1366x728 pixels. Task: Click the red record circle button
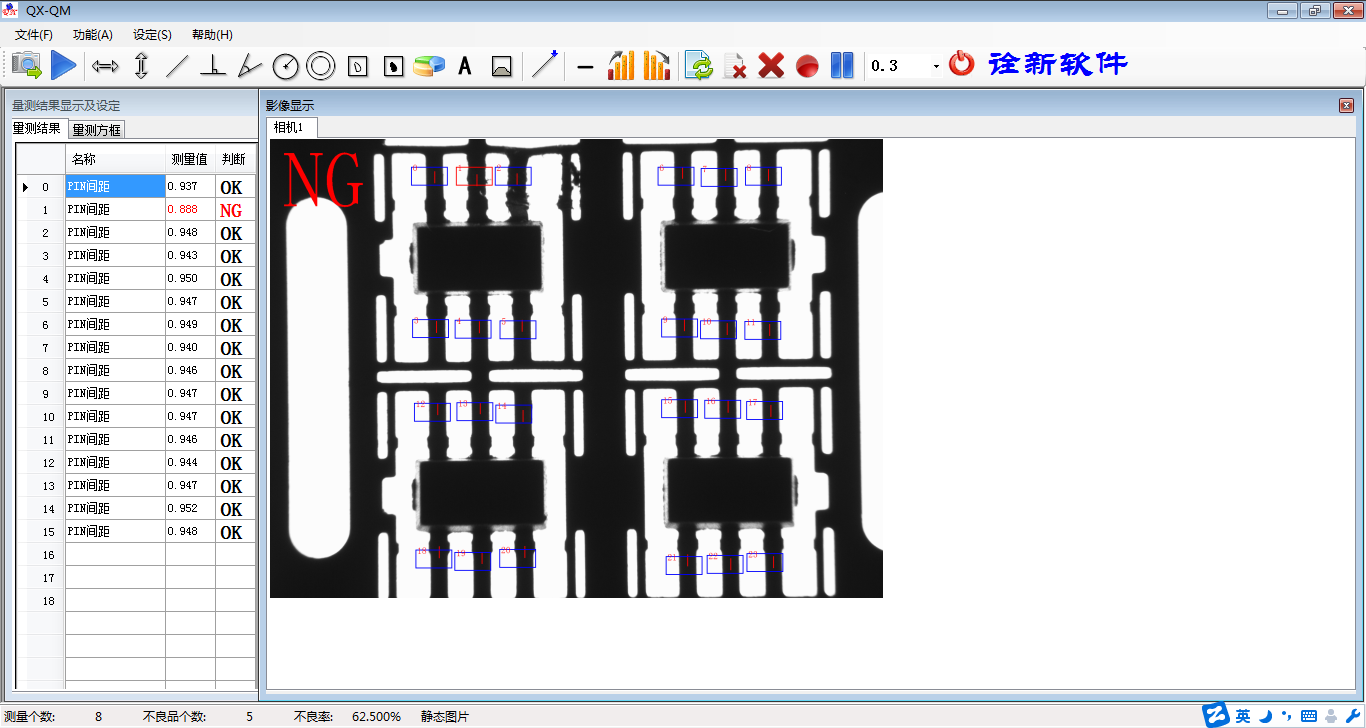coord(807,66)
